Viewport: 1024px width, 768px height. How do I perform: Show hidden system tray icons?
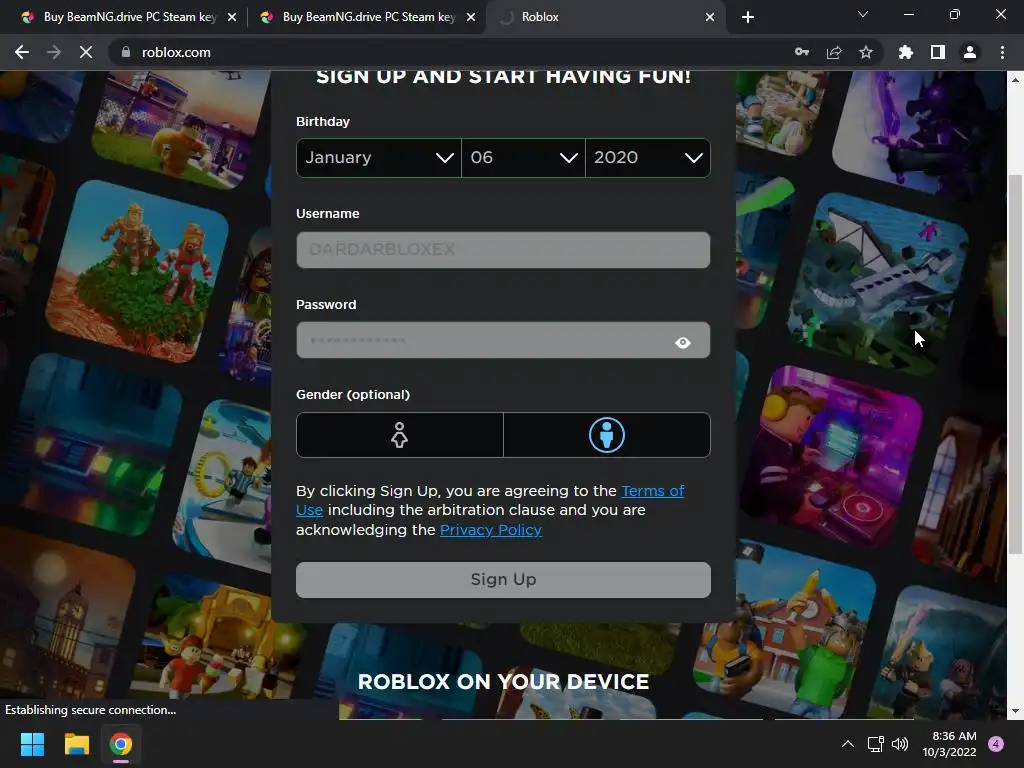pos(848,744)
